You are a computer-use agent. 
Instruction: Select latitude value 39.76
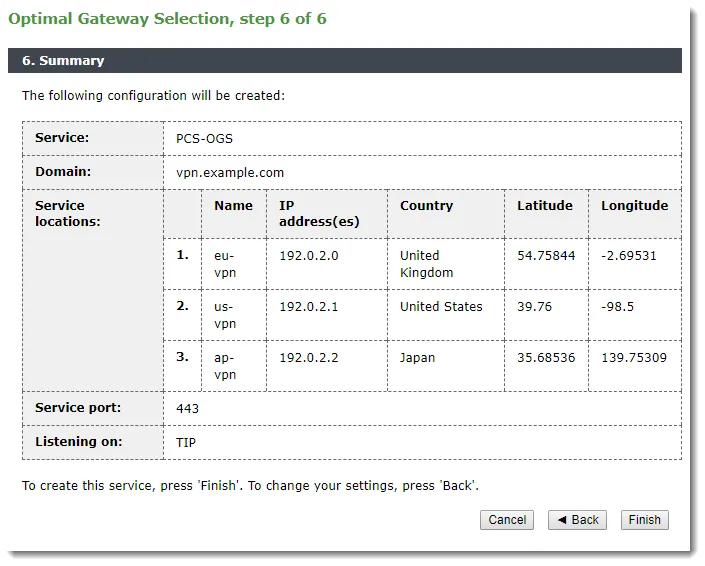point(534,307)
